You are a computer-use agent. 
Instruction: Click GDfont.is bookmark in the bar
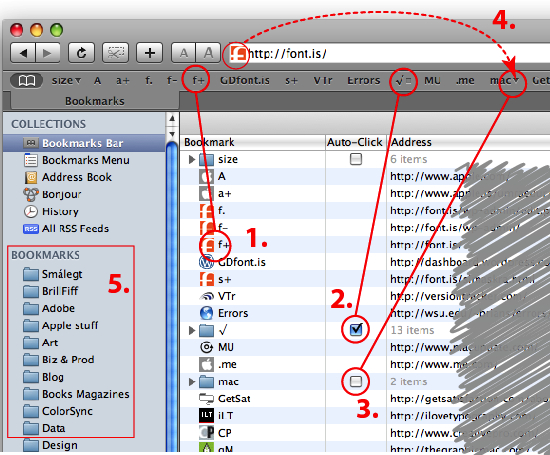click(x=245, y=81)
